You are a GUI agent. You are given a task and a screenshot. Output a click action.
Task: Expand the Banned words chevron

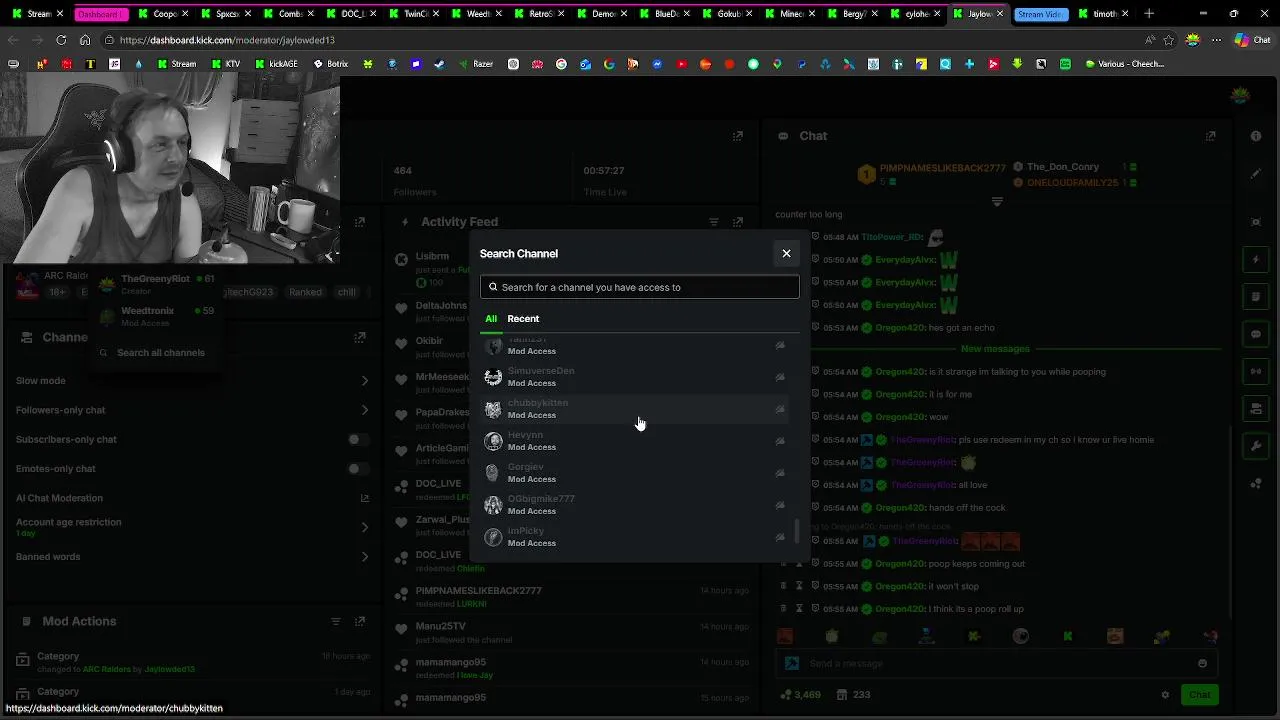pos(364,557)
